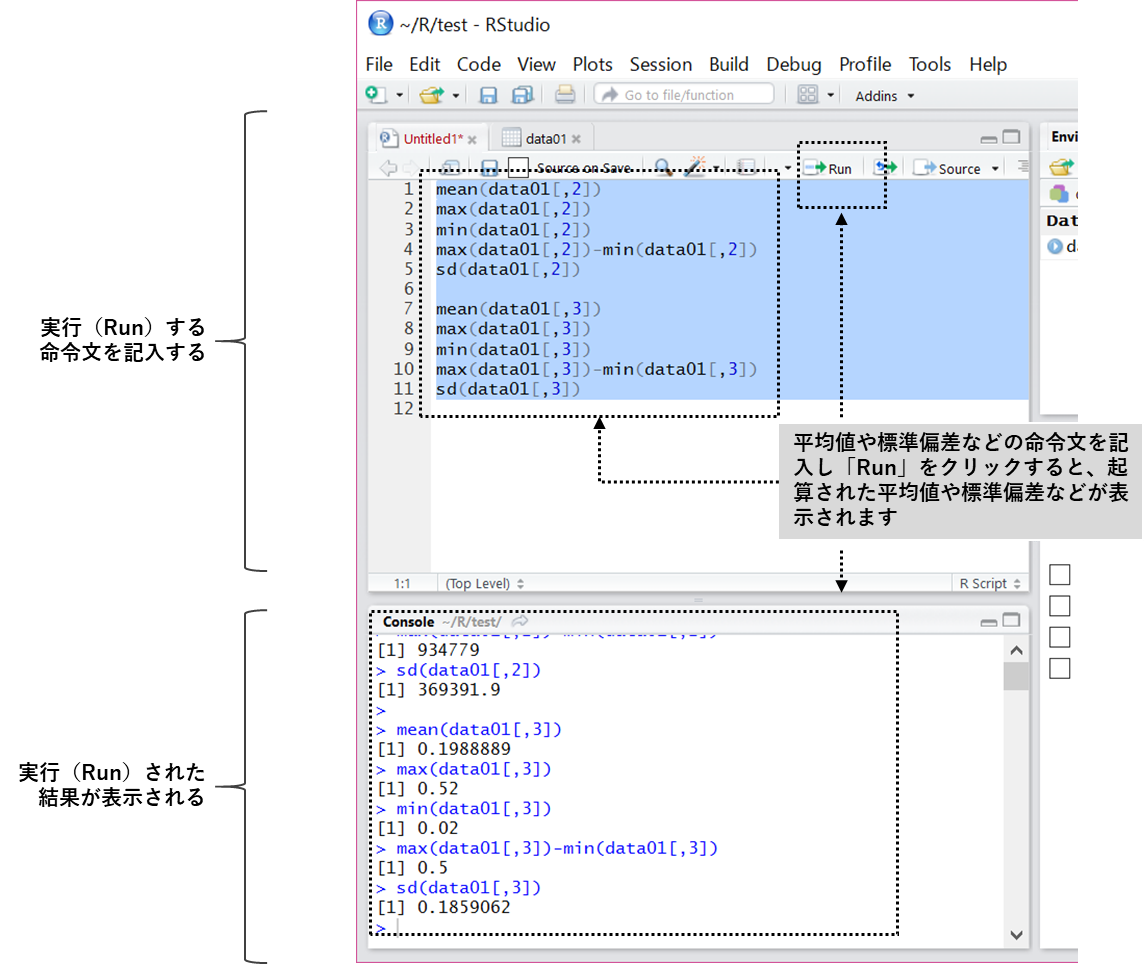Click the workspace panes grid icon
This screenshot has width=1144, height=964.
click(808, 95)
